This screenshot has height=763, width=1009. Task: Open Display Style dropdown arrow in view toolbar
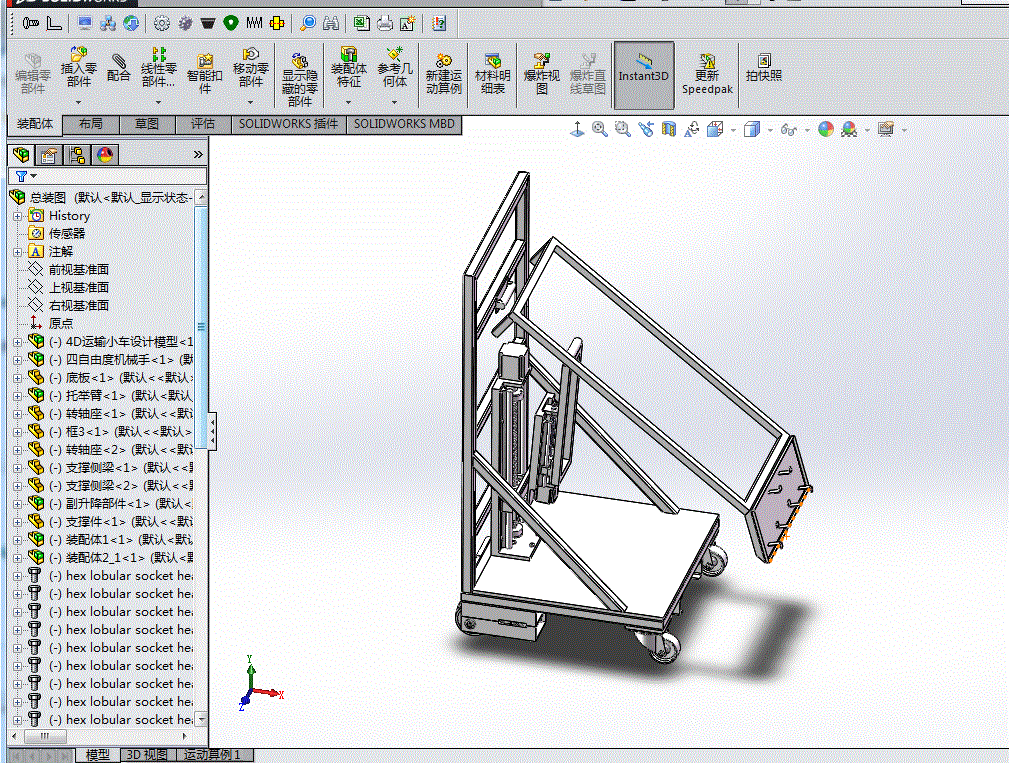click(770, 131)
